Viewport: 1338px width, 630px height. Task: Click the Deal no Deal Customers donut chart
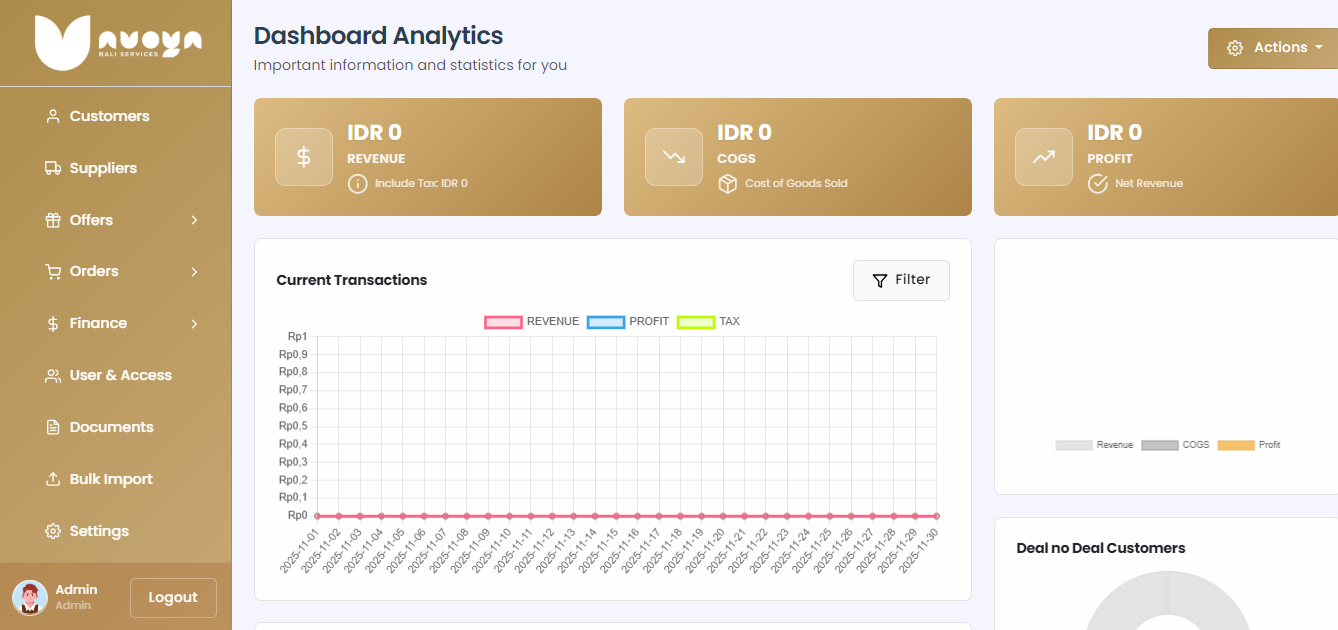coord(1168,600)
